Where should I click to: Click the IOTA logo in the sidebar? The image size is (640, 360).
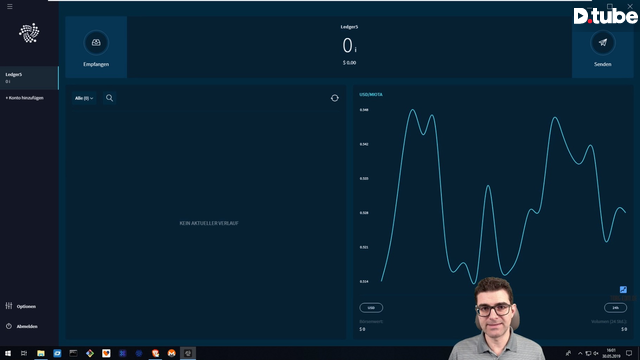tap(29, 33)
